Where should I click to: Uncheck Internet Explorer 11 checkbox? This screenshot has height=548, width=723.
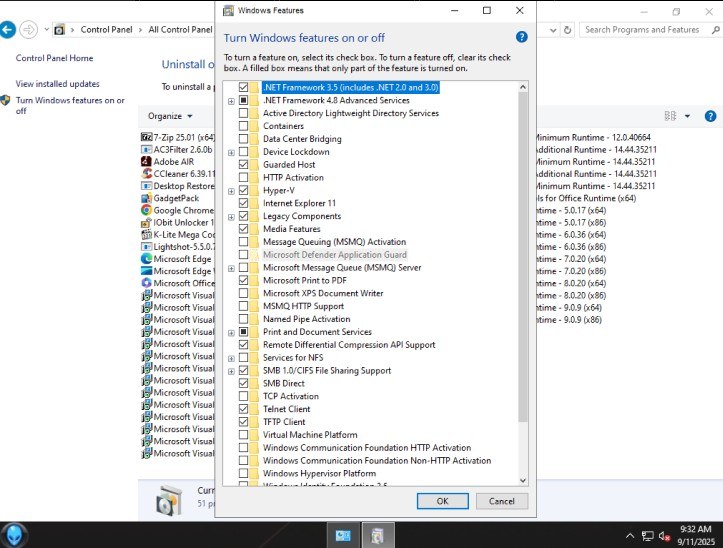click(x=243, y=203)
